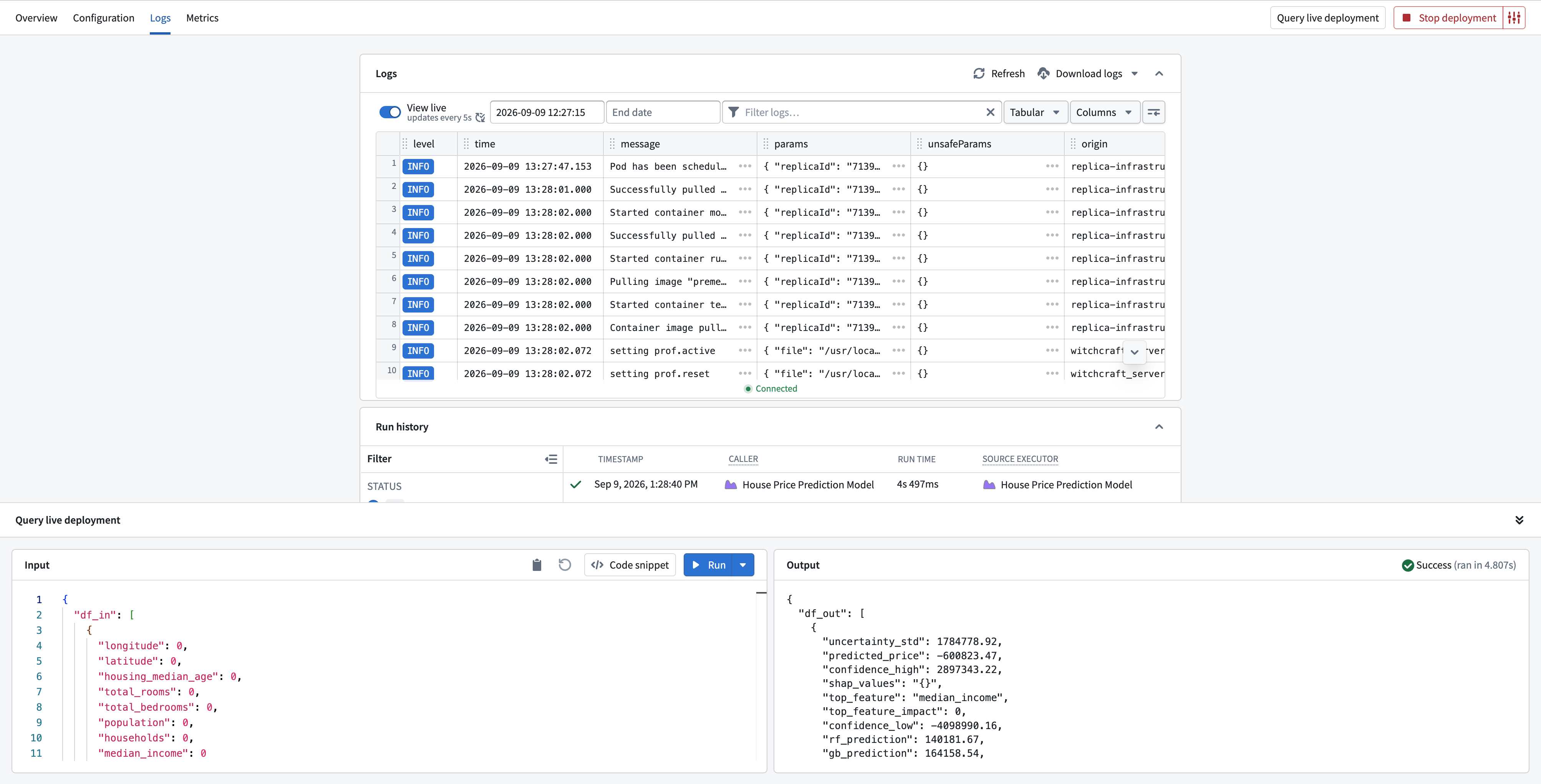Click the live update interval icon

(480, 118)
